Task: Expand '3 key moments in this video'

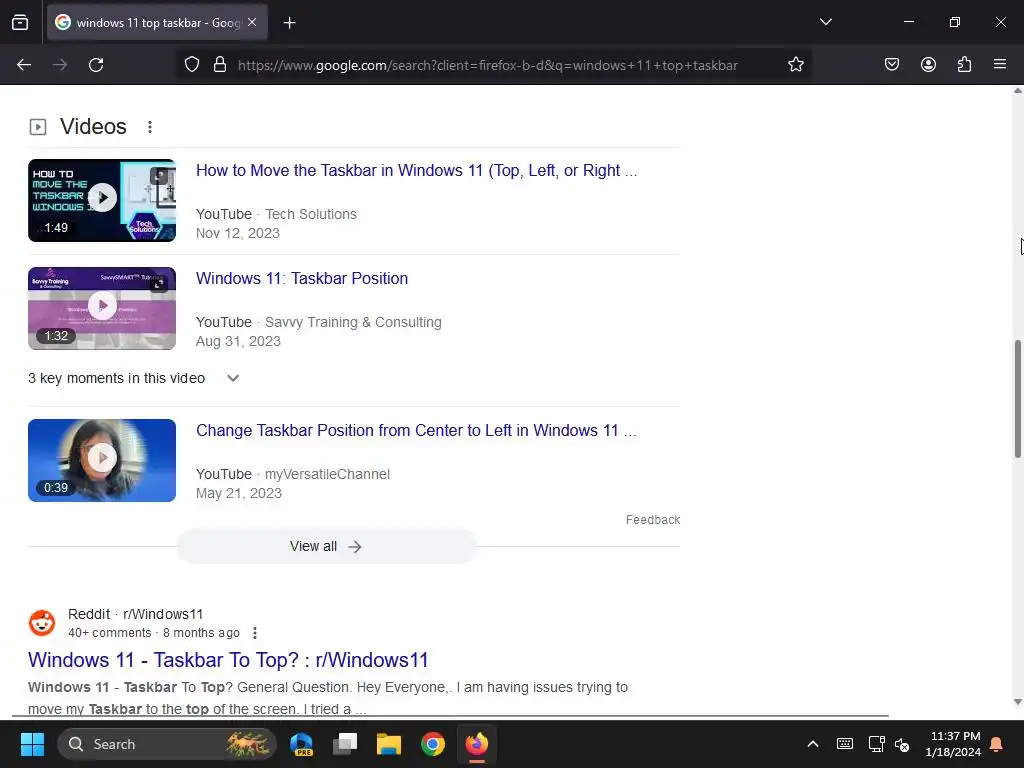Action: (x=133, y=378)
